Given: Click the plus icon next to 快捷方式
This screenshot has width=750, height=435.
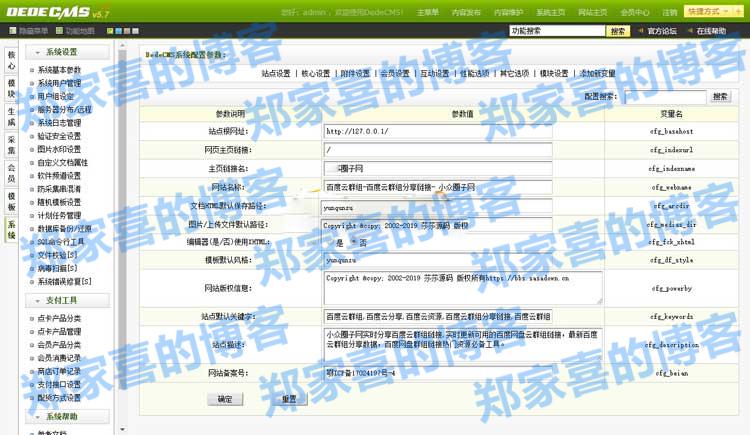Looking at the screenshot, I should 738,11.
